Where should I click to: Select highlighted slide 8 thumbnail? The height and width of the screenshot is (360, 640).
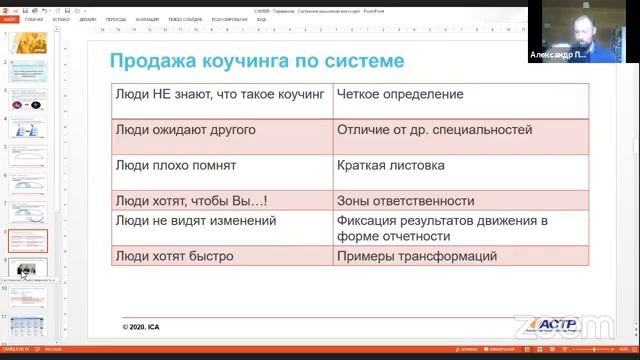click(28, 241)
